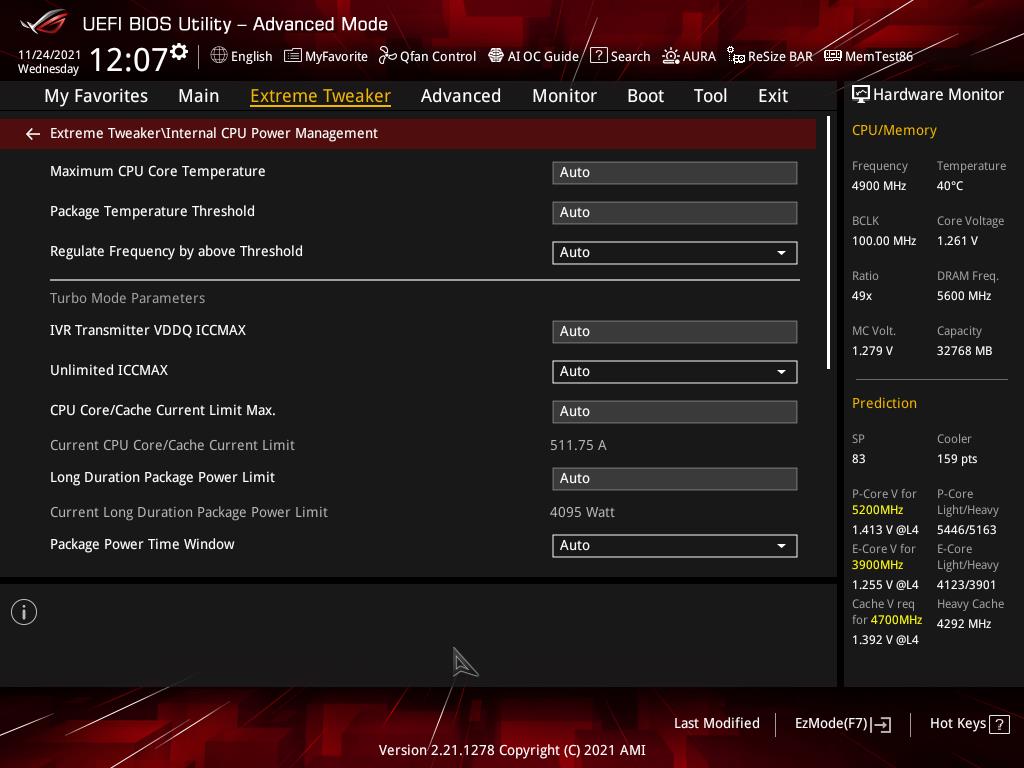Go to the Monitor tab
This screenshot has height=768, width=1024.
click(564, 96)
